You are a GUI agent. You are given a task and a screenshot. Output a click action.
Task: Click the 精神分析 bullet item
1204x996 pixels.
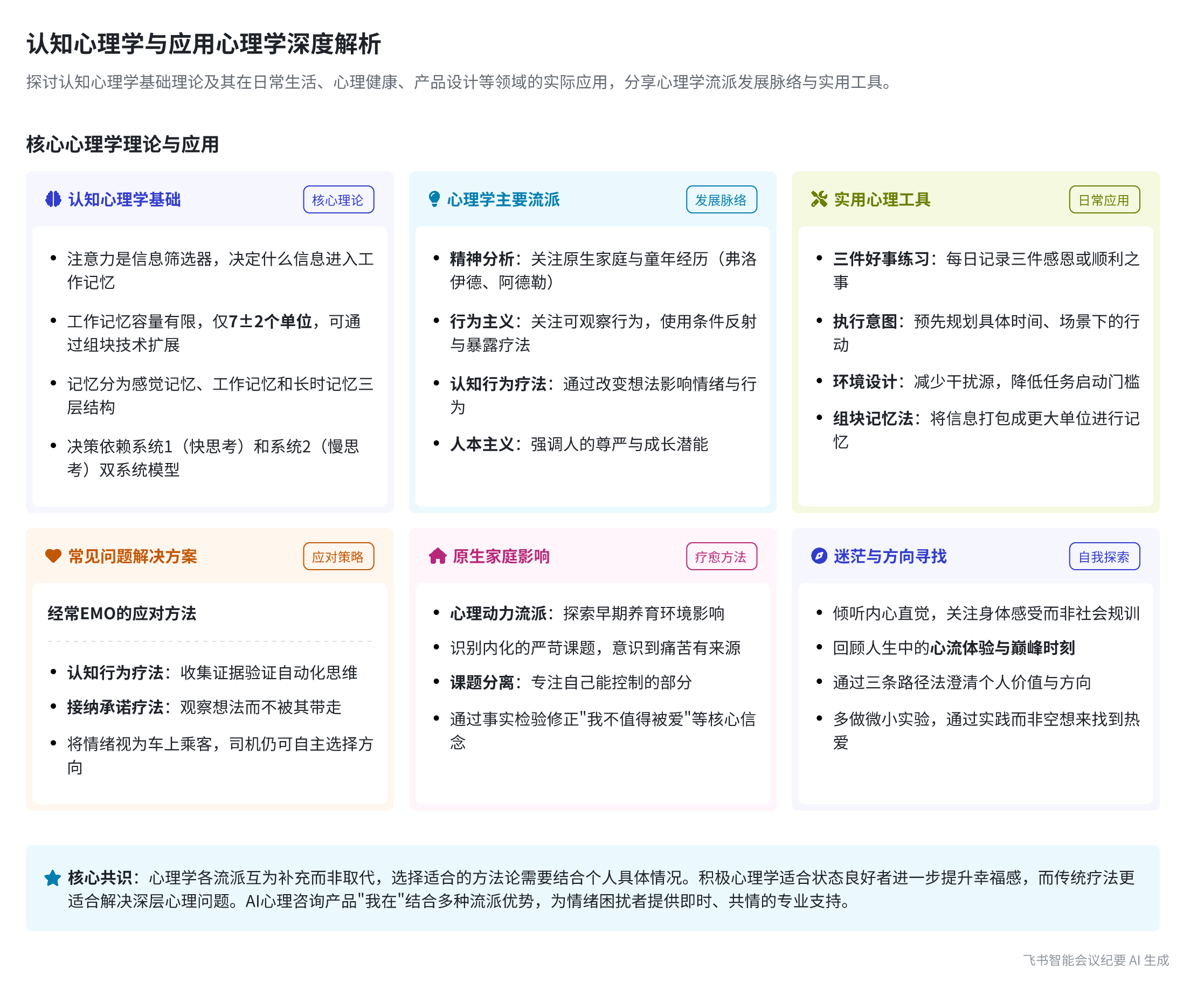point(482,259)
